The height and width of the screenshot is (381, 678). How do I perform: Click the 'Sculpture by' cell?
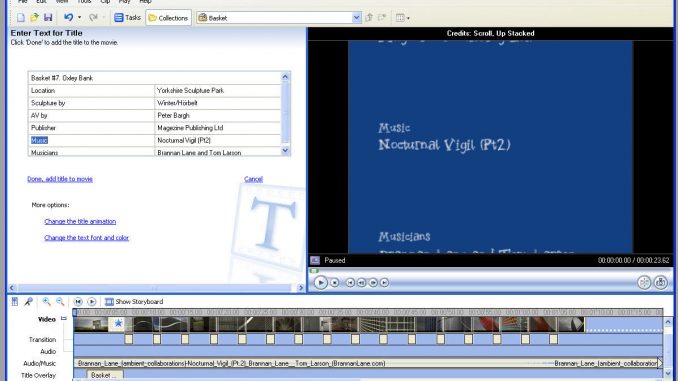[91, 103]
